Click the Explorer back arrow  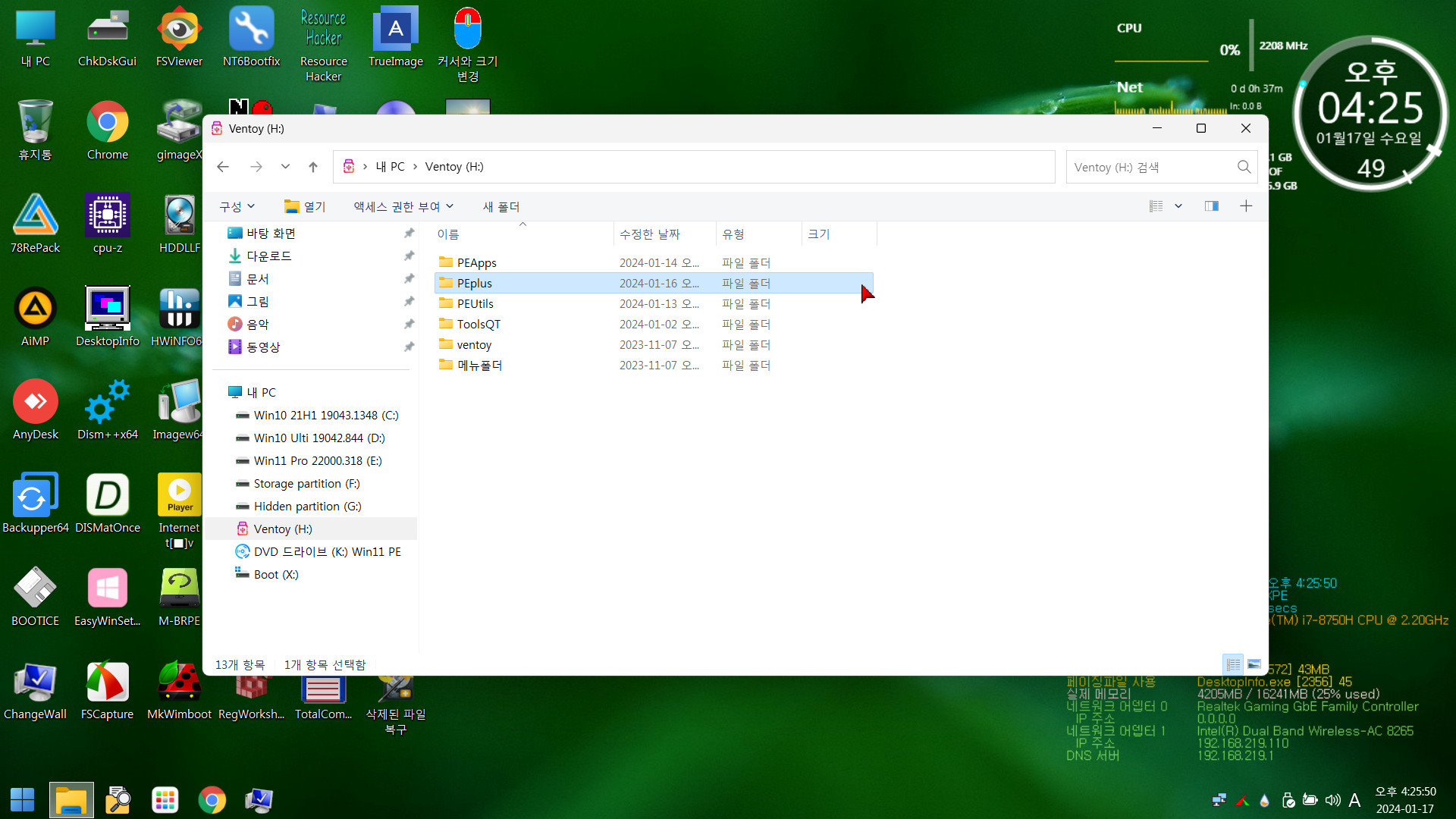[222, 167]
